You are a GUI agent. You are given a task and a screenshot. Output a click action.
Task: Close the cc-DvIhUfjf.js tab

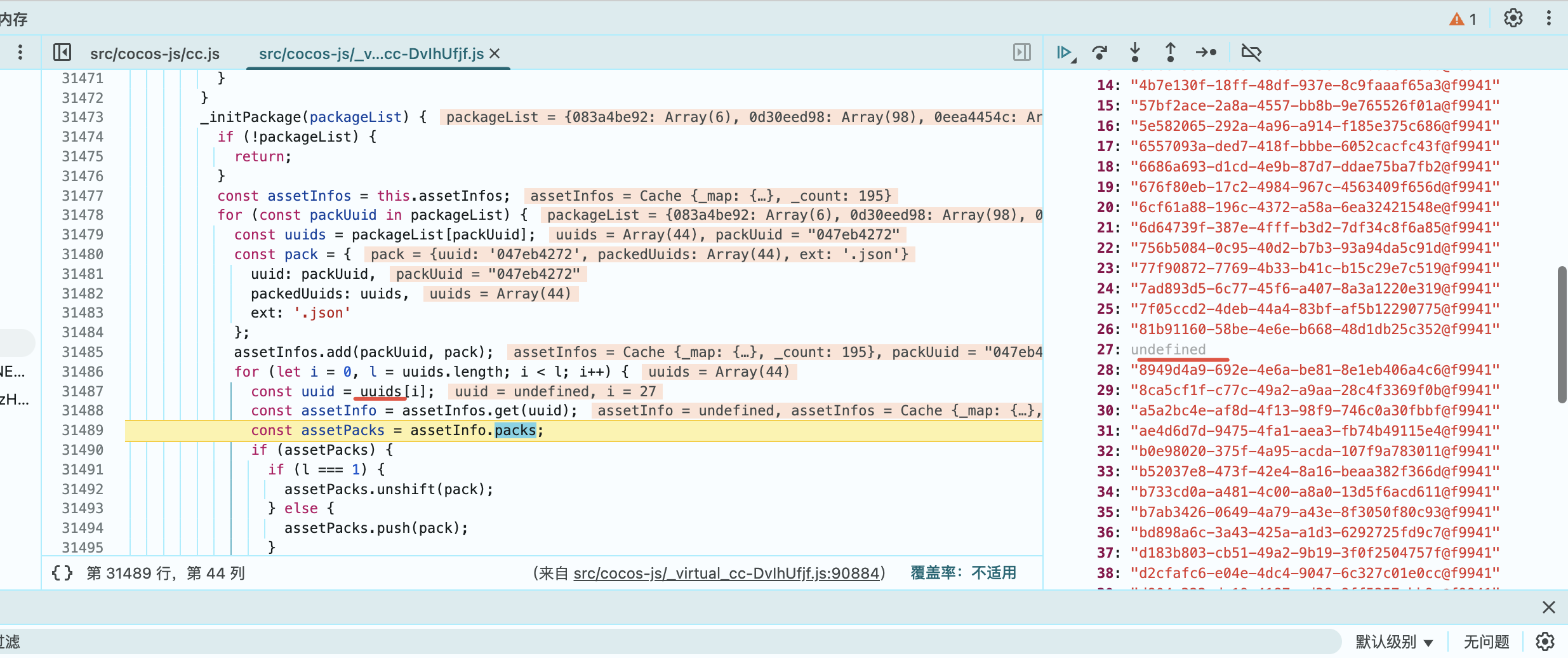[x=495, y=54]
